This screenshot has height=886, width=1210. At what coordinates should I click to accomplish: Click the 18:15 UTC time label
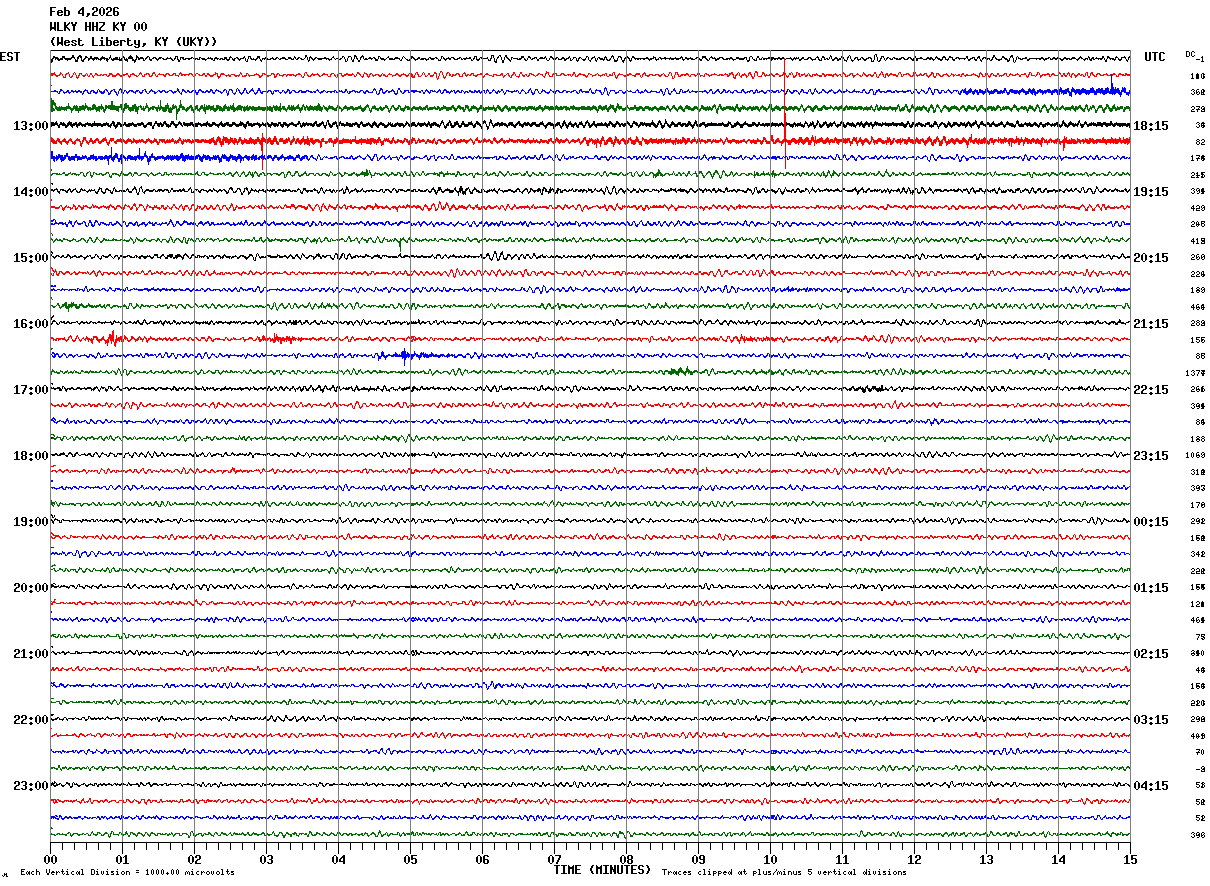pyautogui.click(x=1151, y=126)
